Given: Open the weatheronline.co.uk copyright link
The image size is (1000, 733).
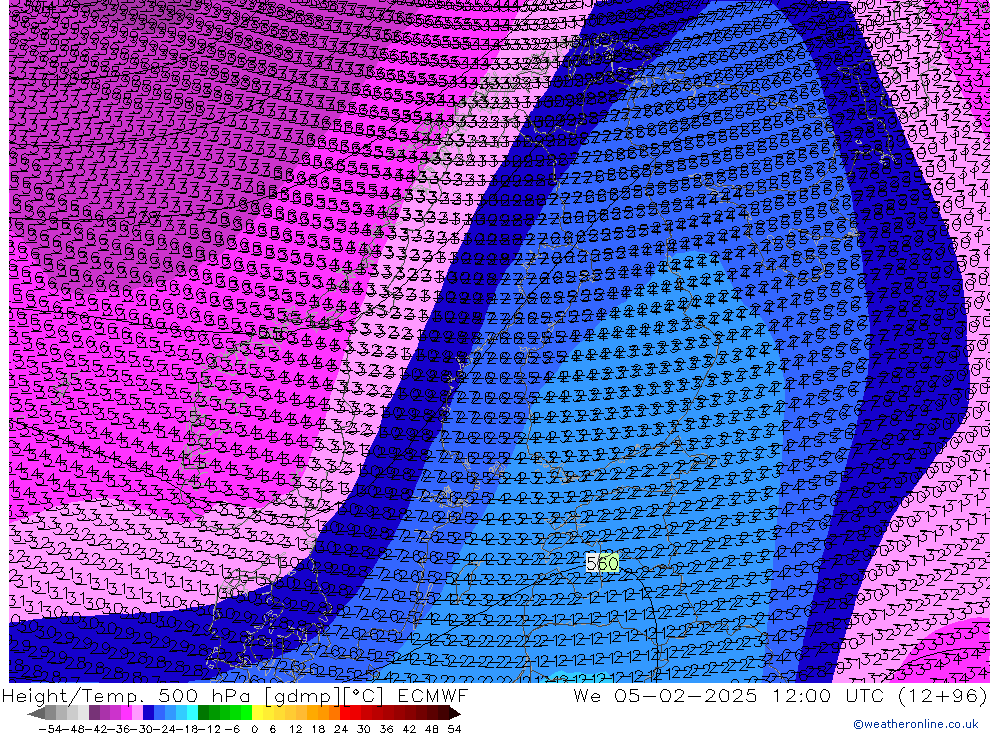Looking at the screenshot, I should click(x=915, y=724).
